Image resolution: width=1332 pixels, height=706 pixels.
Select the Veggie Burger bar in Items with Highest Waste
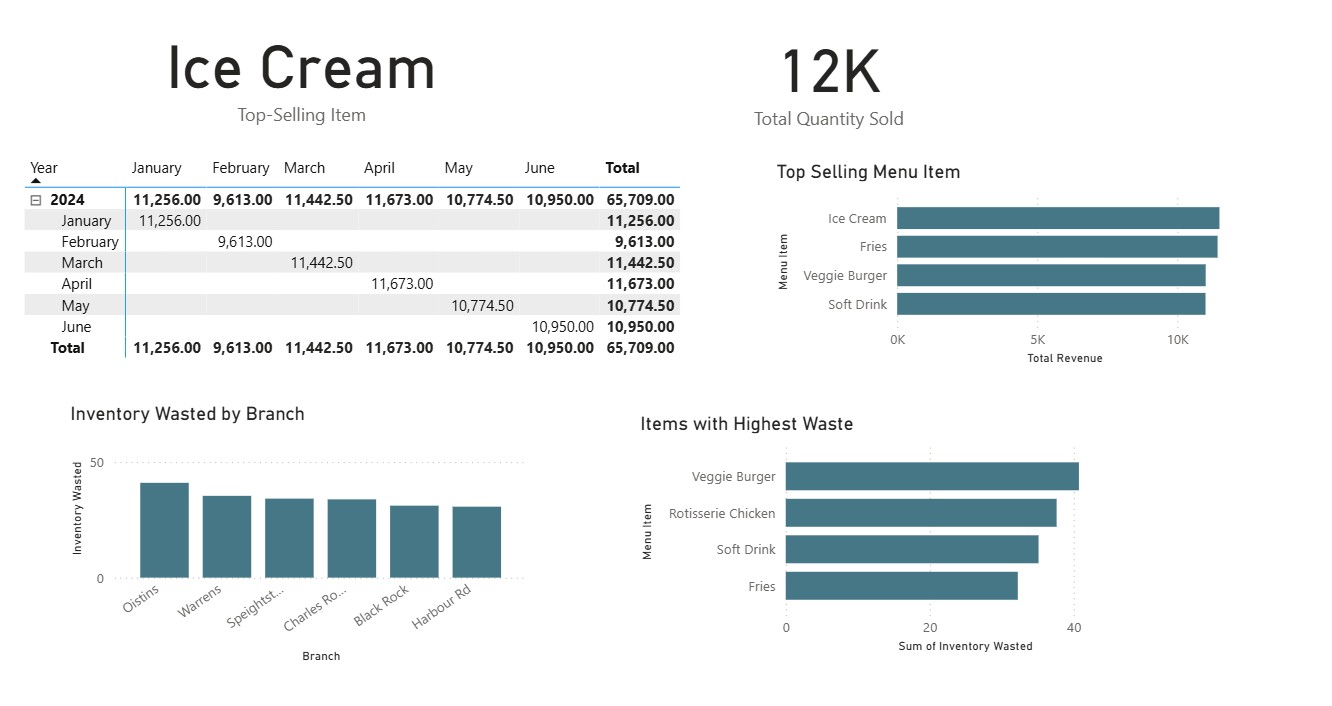pos(930,476)
